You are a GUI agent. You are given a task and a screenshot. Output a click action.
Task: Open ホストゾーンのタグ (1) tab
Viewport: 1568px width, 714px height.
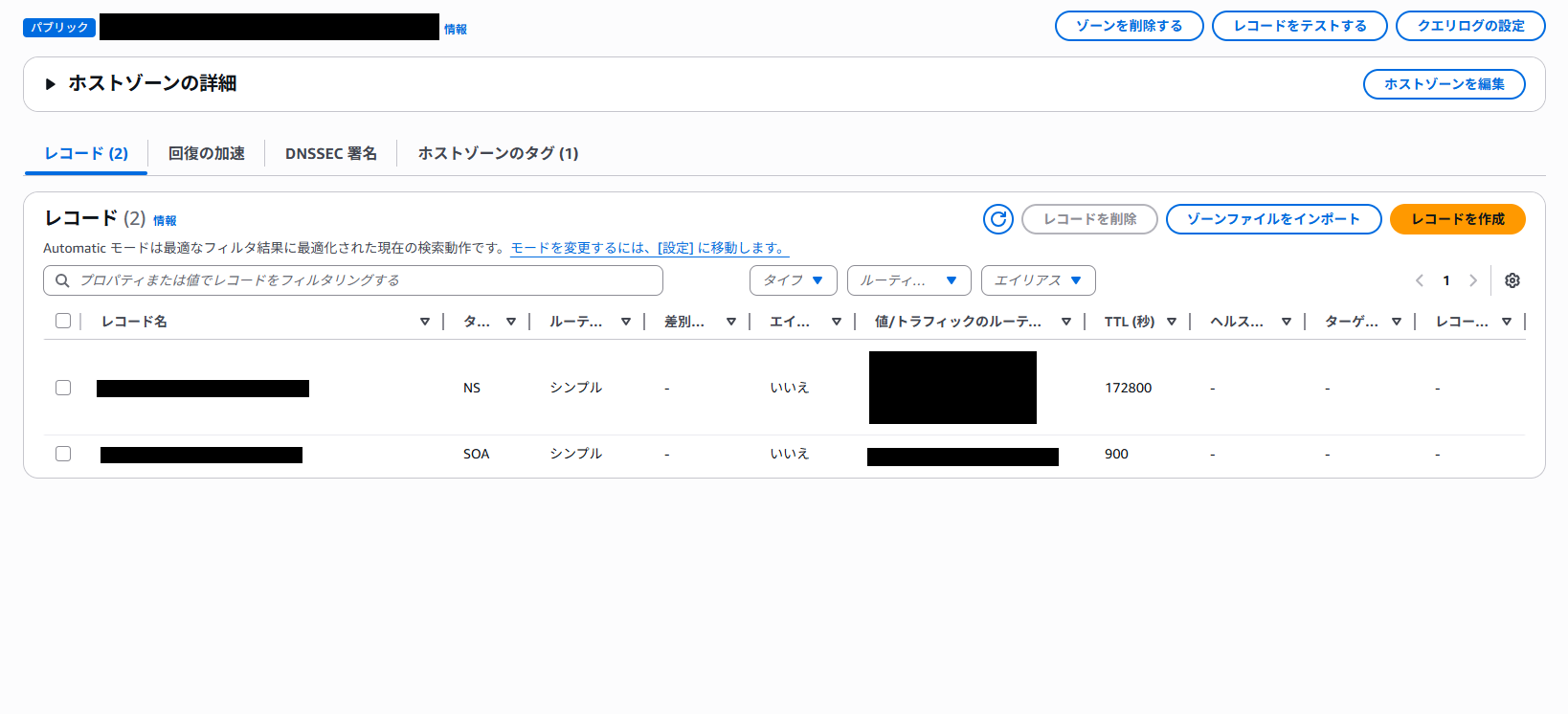tap(498, 153)
